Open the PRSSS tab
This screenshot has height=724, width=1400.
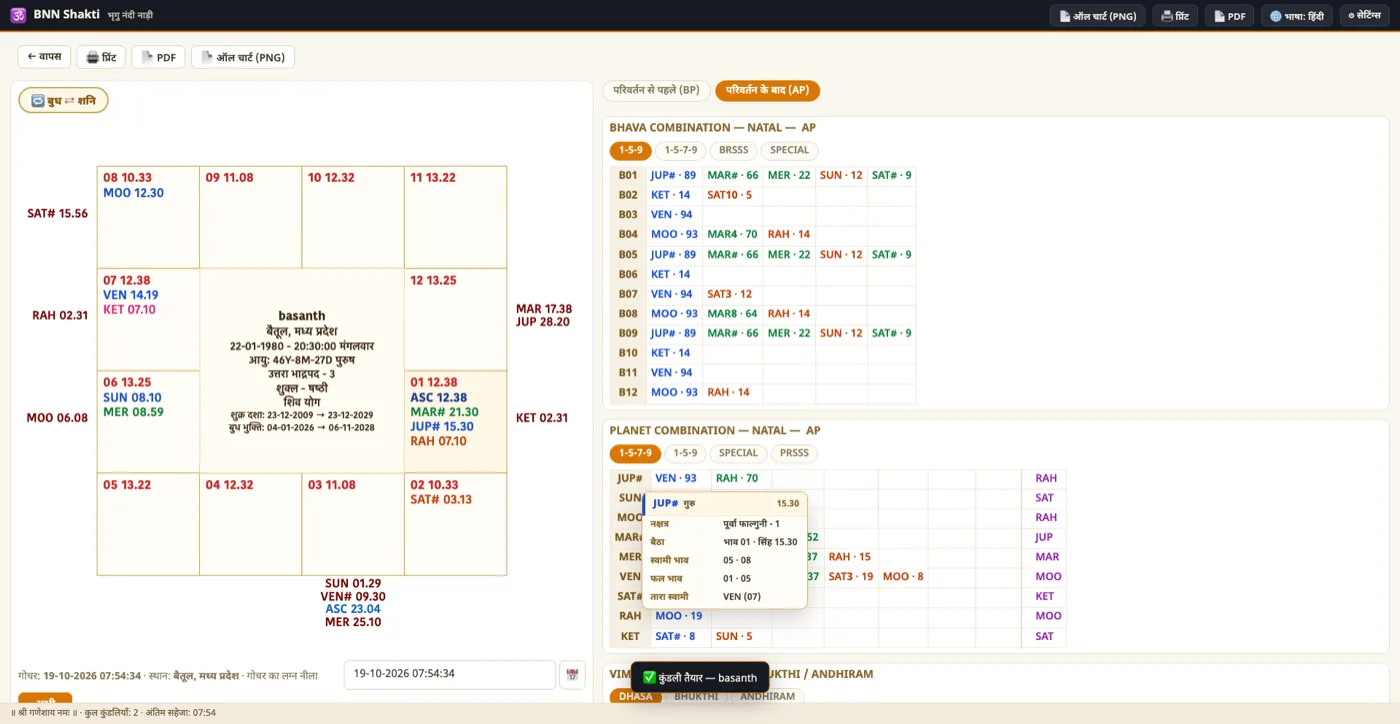point(794,453)
